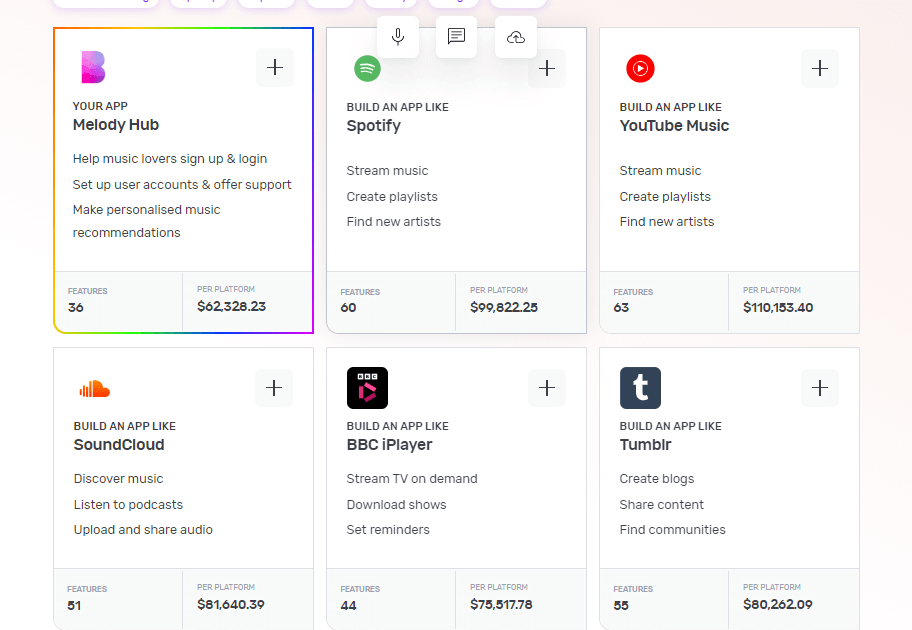Image resolution: width=912 pixels, height=630 pixels.
Task: Add Melody Hub card with plus button
Action: point(275,67)
